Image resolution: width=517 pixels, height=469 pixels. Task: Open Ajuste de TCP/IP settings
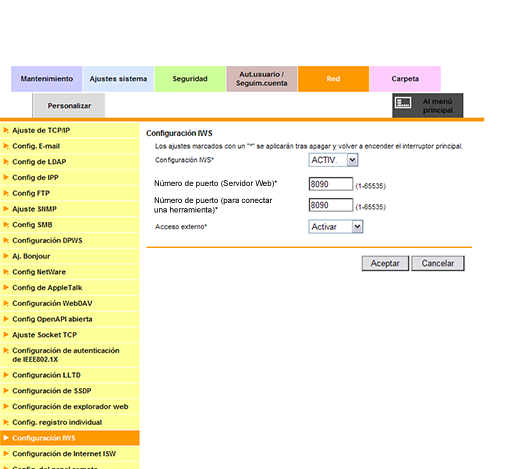click(x=70, y=130)
